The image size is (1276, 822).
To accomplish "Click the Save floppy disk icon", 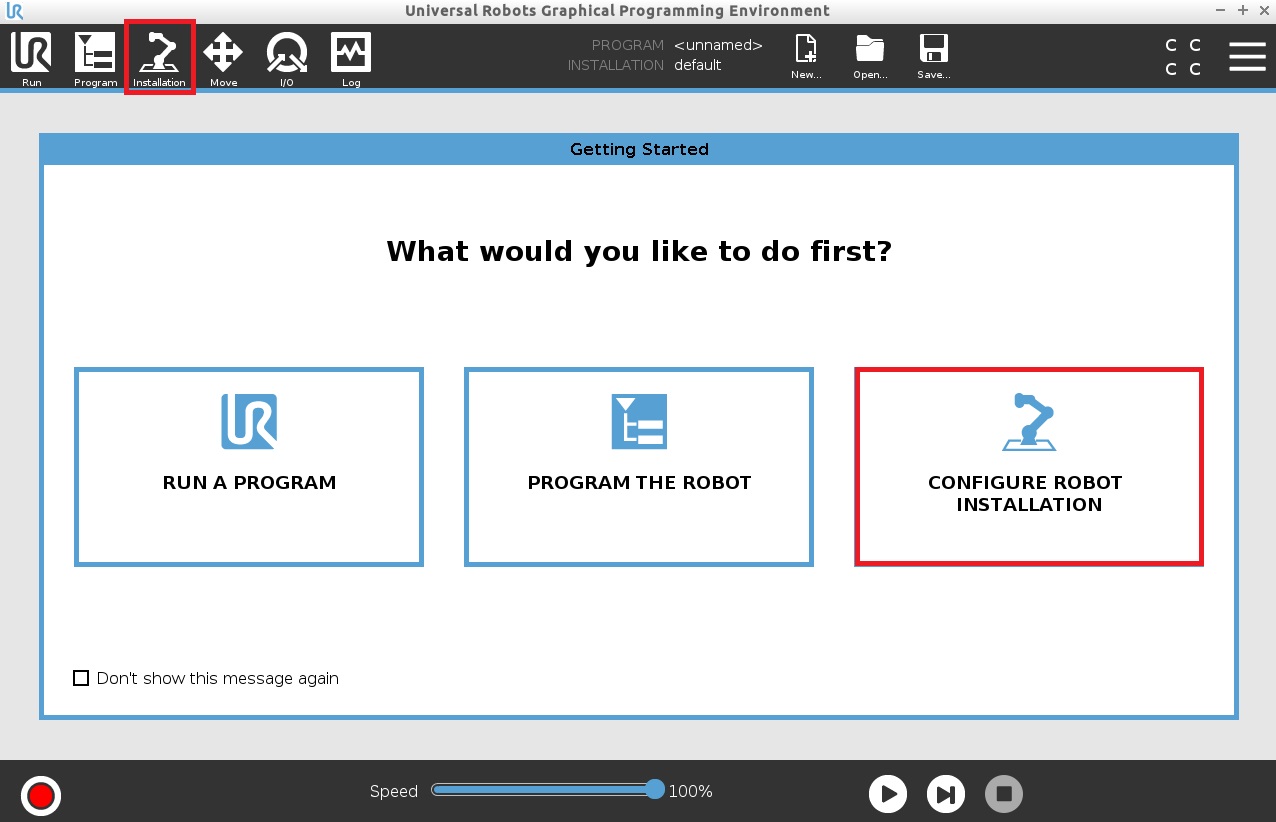I will tap(933, 57).
